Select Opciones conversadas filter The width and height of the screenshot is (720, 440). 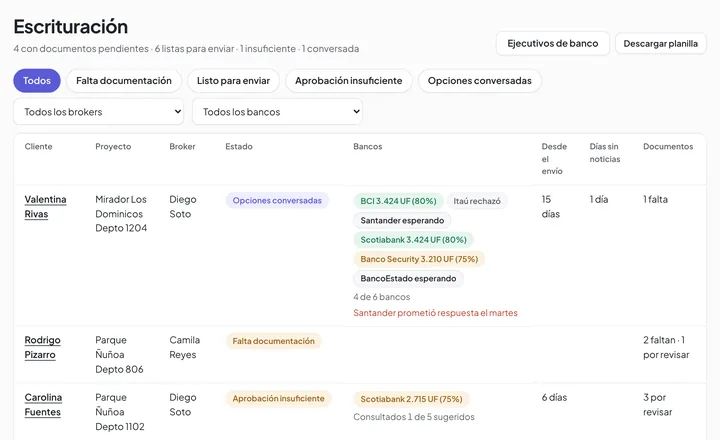point(479,81)
